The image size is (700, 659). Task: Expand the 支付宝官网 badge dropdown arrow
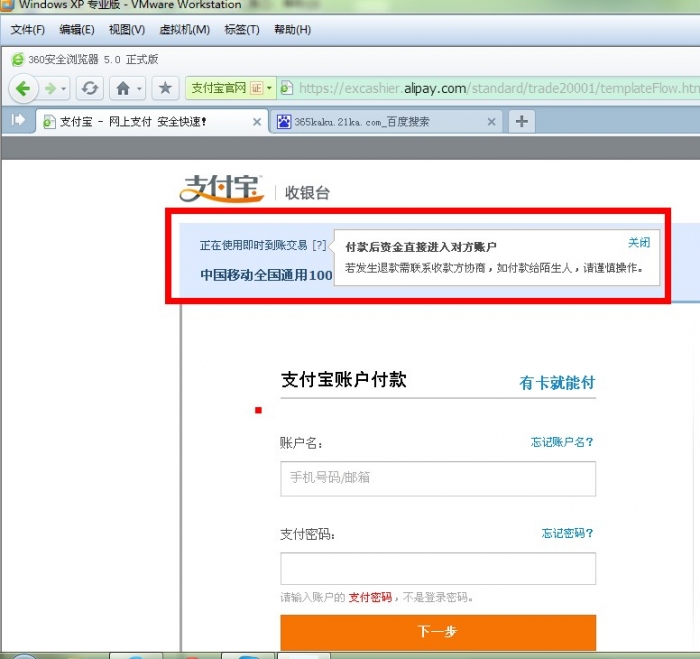[x=269, y=88]
